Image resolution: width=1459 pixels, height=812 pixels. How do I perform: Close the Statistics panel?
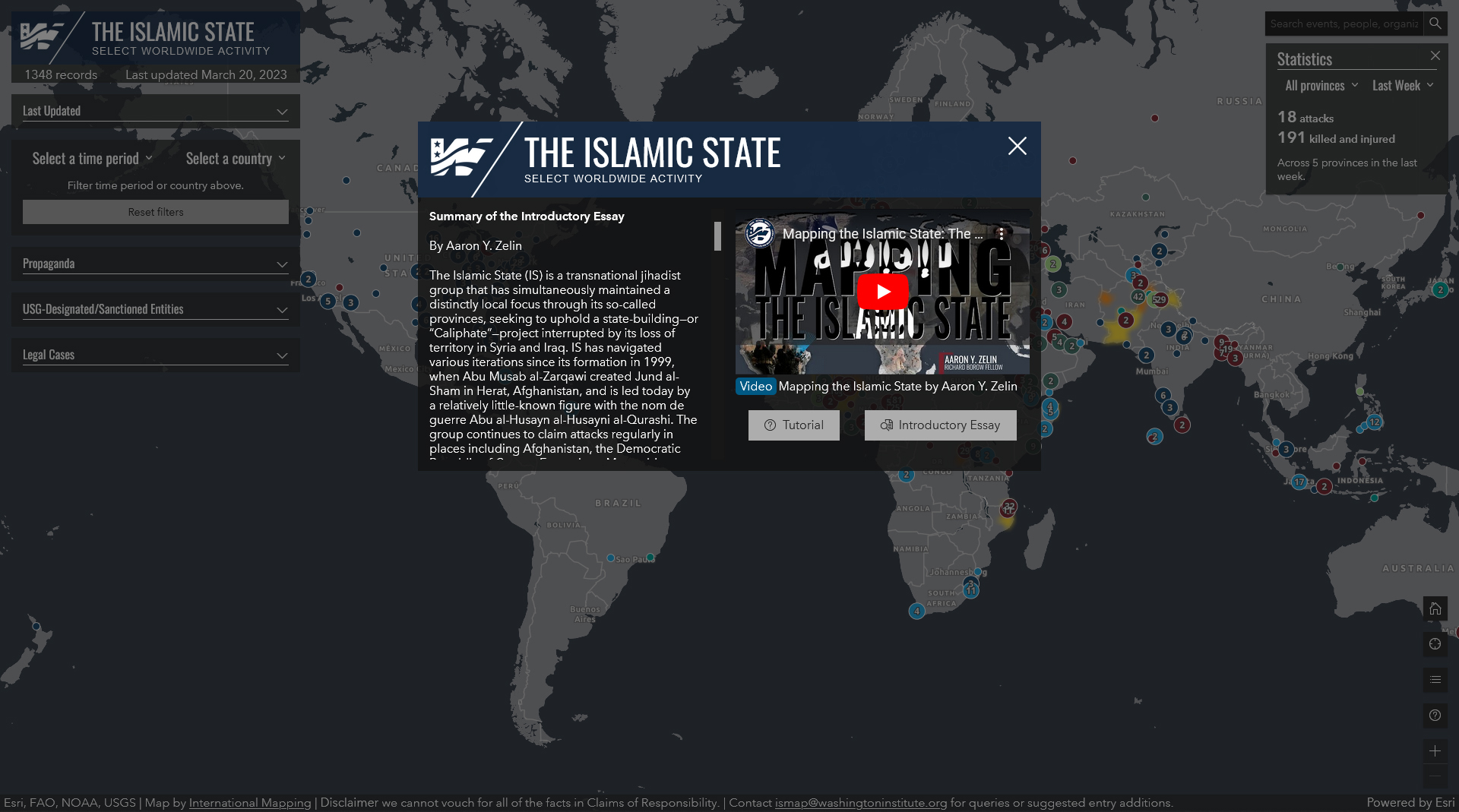[1435, 55]
